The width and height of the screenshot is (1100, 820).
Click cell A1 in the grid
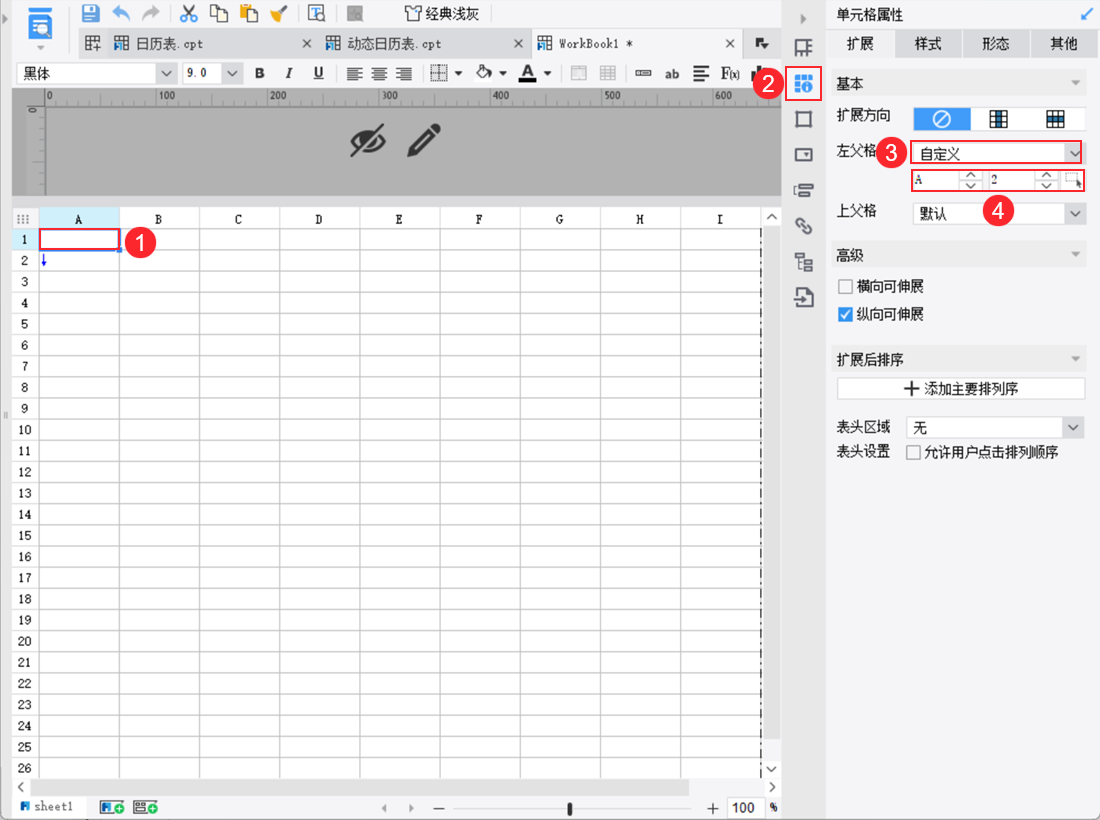[x=79, y=239]
